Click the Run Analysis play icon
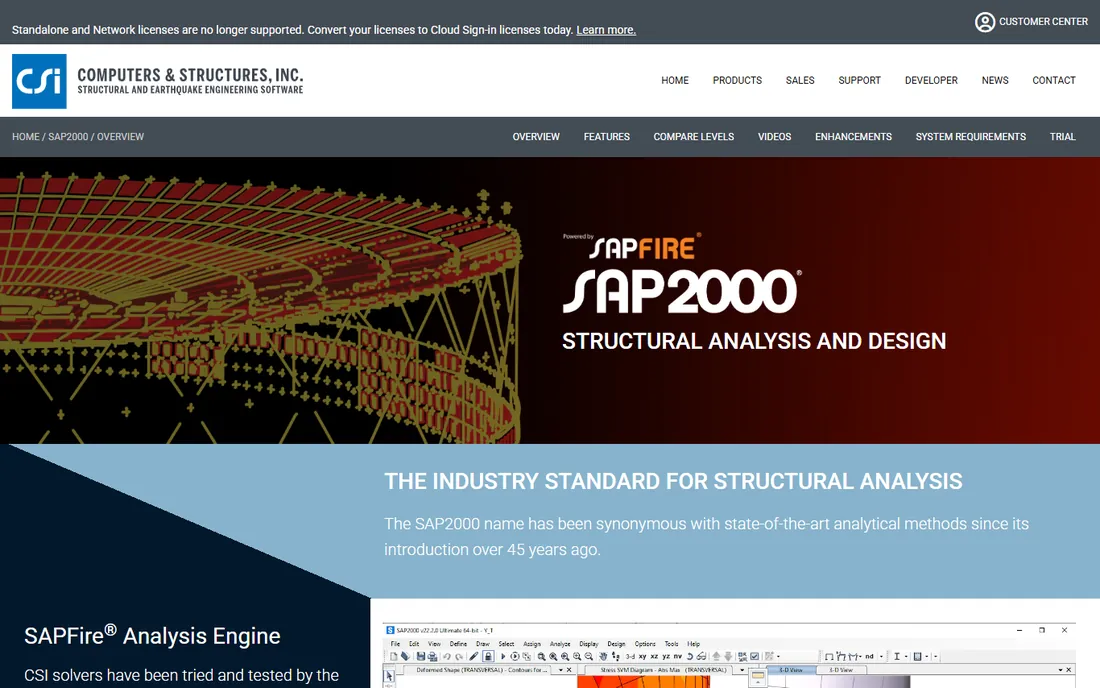The width and height of the screenshot is (1100, 688). click(x=503, y=656)
